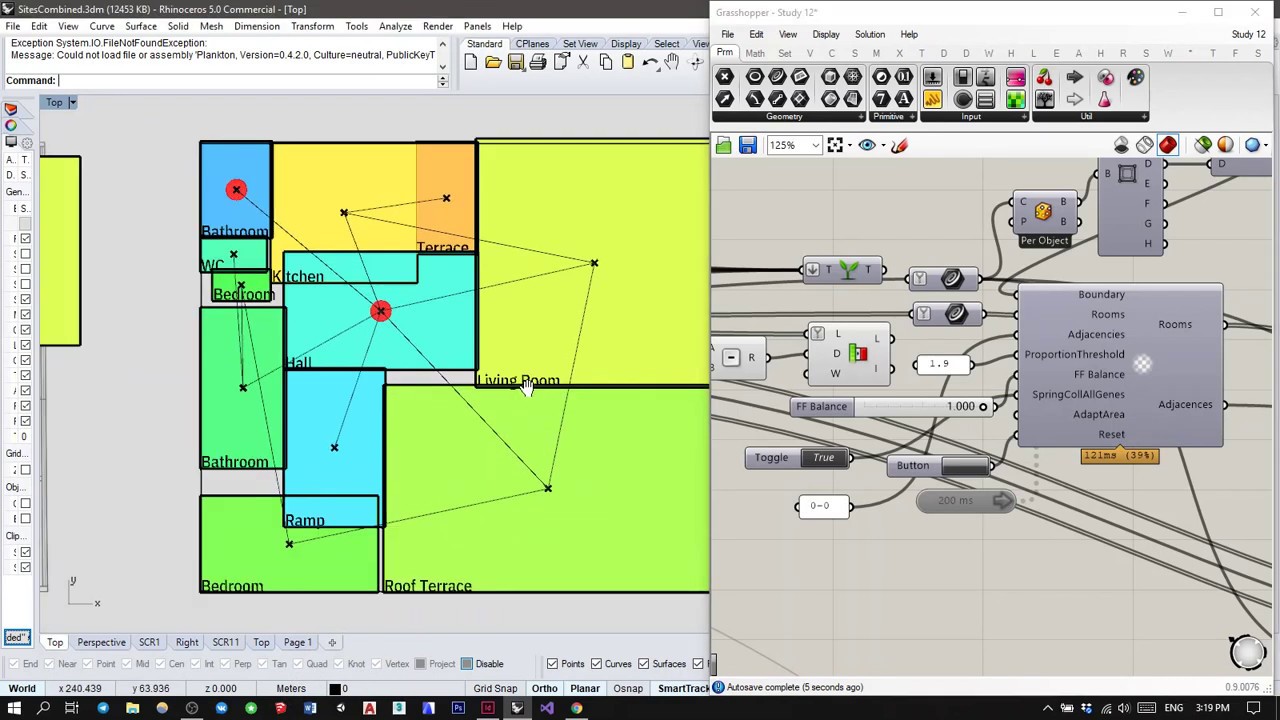Screen dimensions: 1280x720
Task: Click the Rhino Command input field
Action: click(x=248, y=80)
